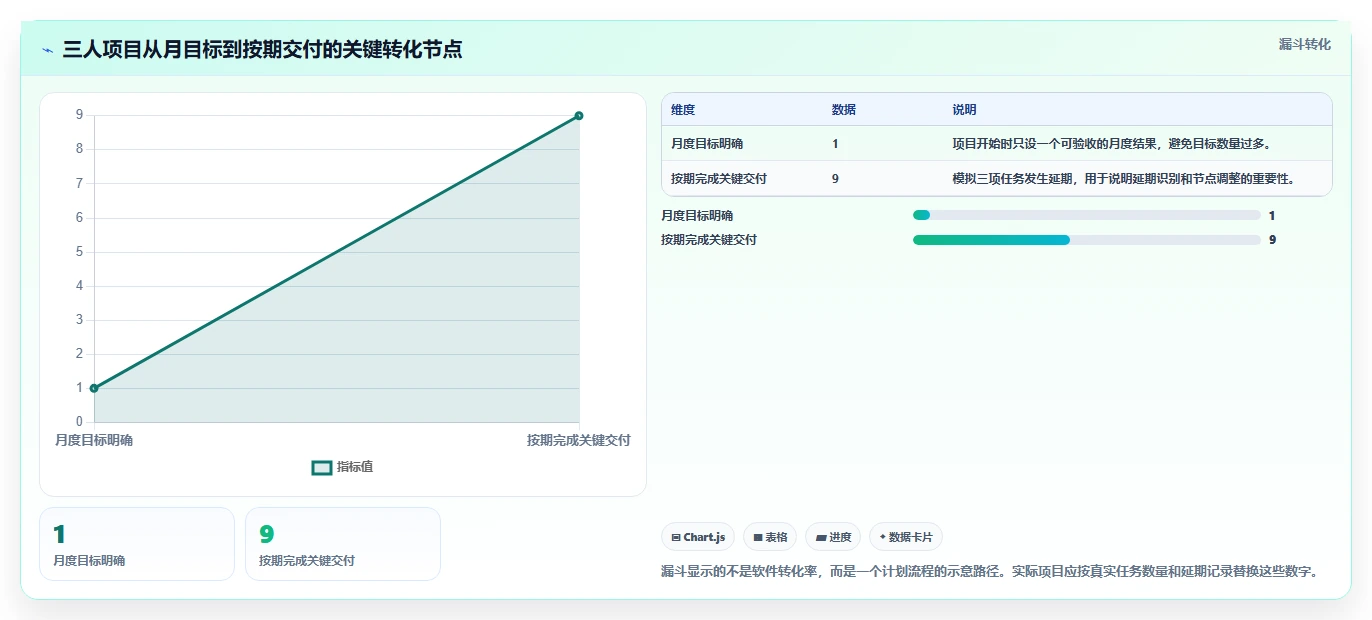Click the chart data point at value 1
This screenshot has height=620, width=1372.
click(94, 388)
